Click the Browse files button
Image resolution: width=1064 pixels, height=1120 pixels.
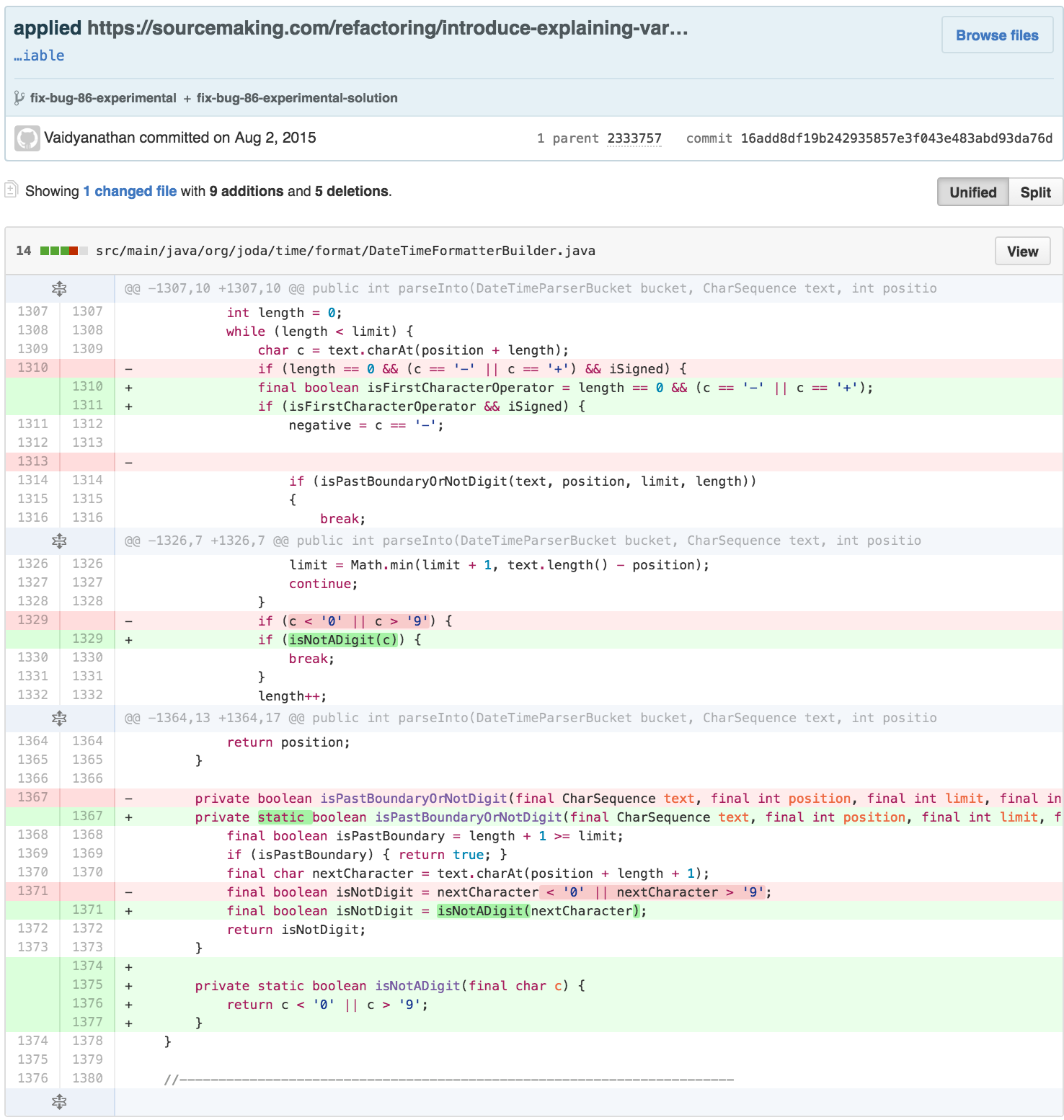point(997,35)
